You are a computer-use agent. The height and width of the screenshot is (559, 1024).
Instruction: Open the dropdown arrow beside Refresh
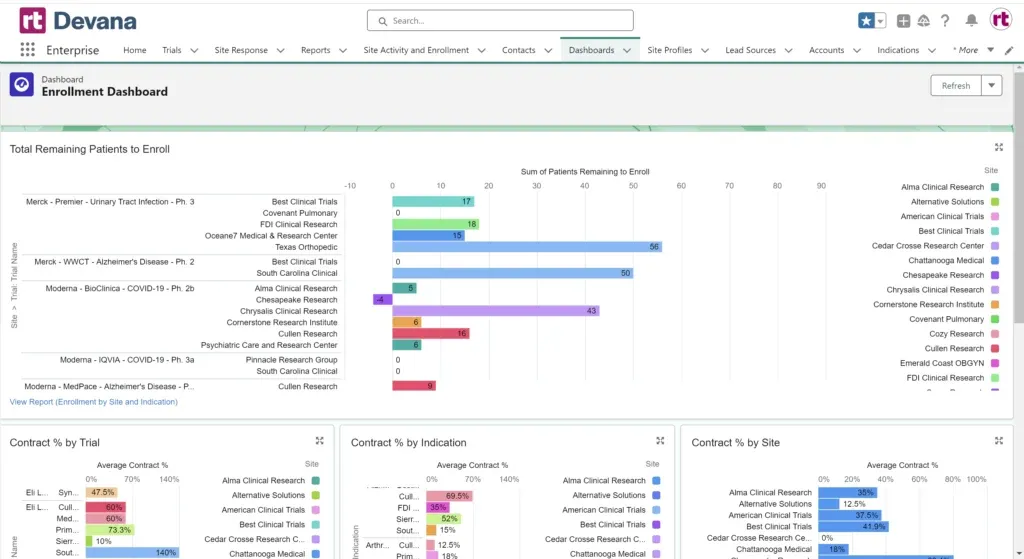pyautogui.click(x=992, y=86)
